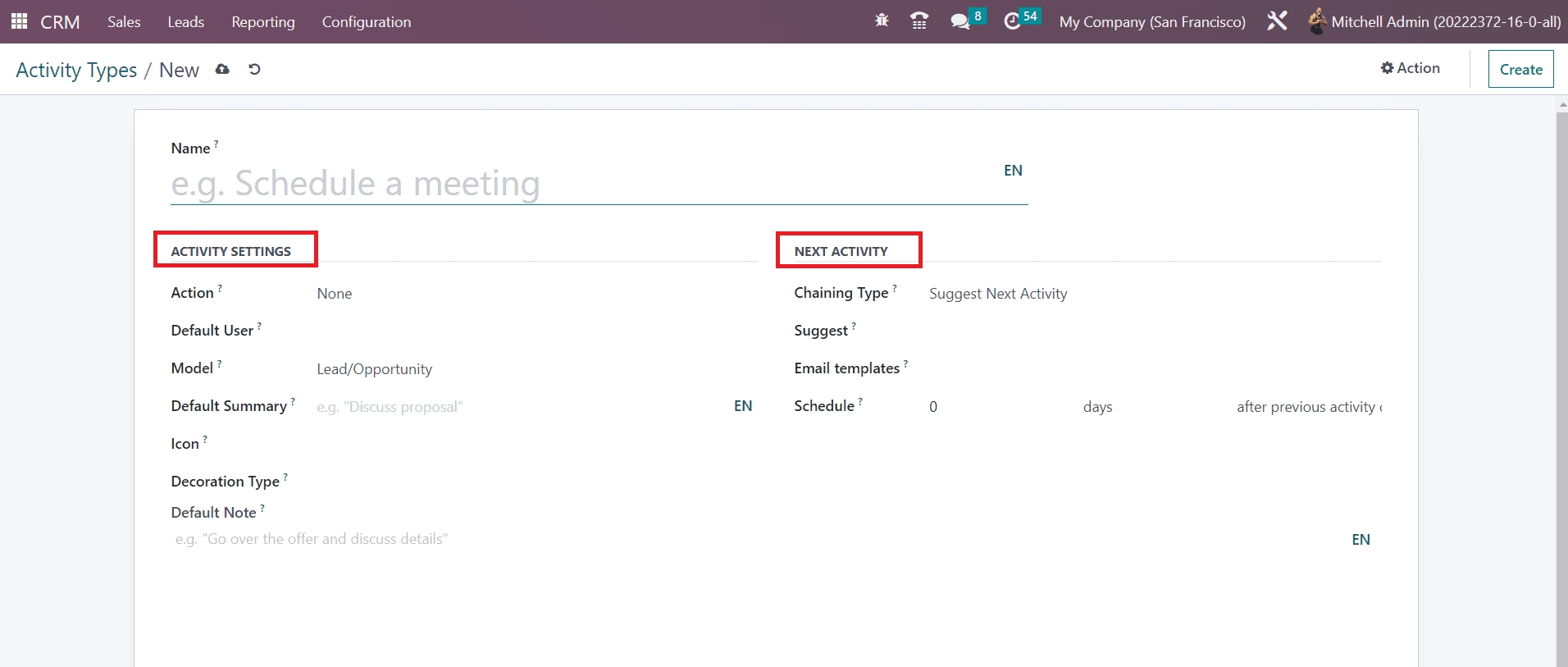
Task: Save record manually with cloud icon
Action: click(x=222, y=70)
